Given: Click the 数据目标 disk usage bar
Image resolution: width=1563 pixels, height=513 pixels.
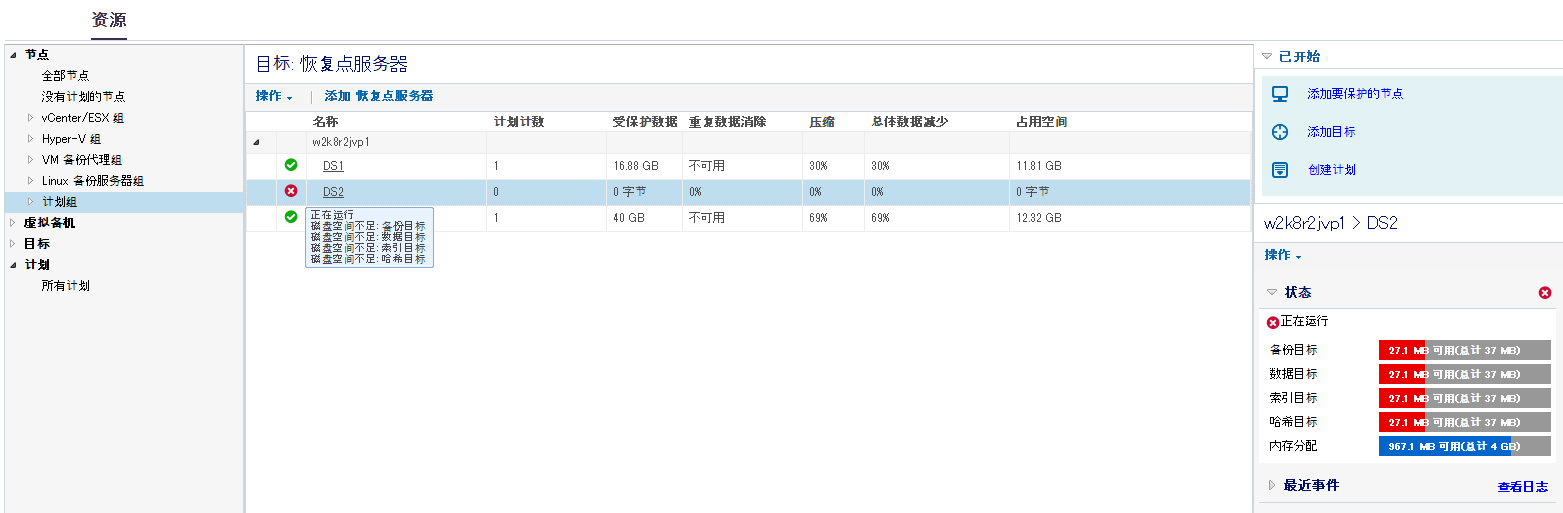Looking at the screenshot, I should [1464, 374].
